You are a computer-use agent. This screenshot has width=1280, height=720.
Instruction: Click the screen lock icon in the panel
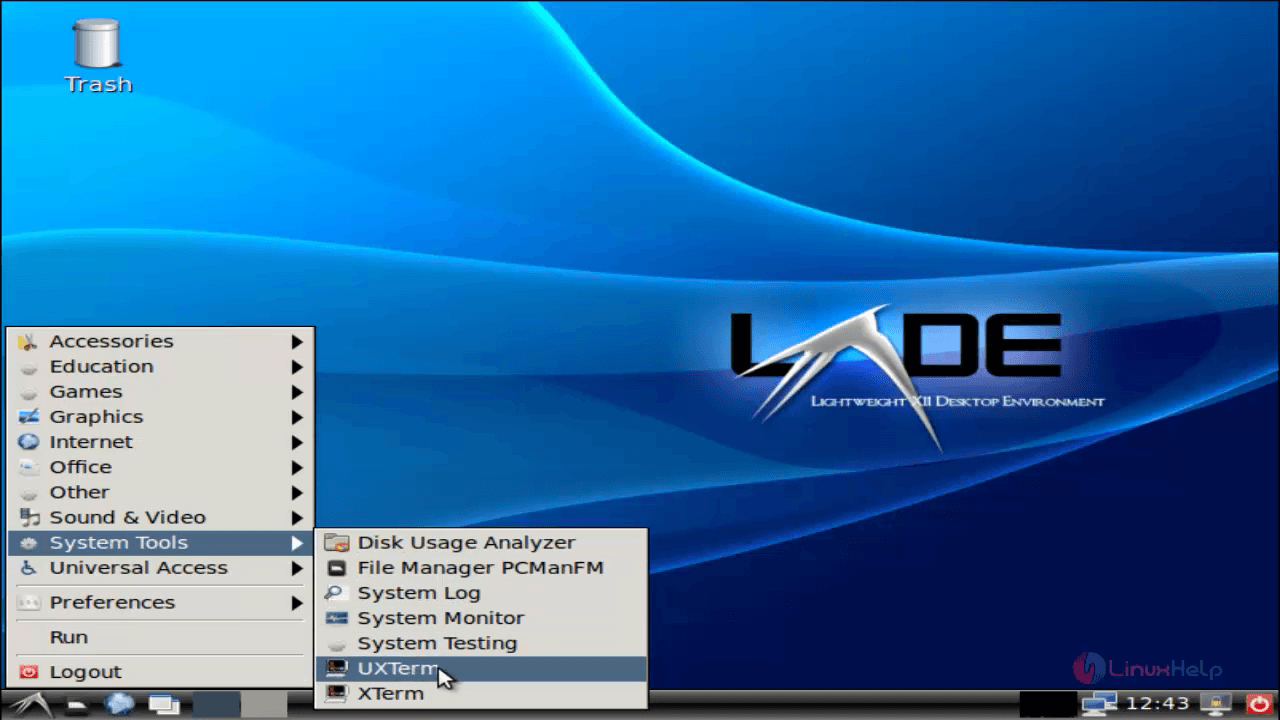[x=1216, y=704]
